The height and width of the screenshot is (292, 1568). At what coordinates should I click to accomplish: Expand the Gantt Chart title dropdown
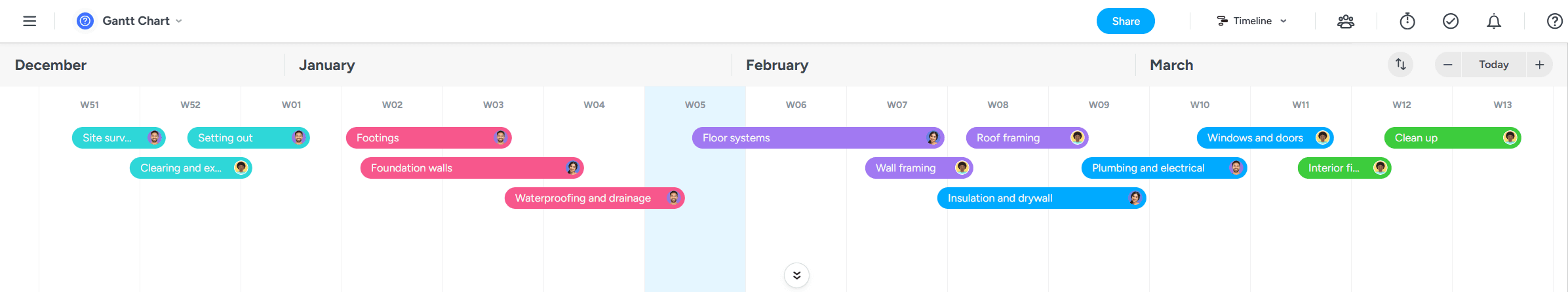tap(179, 21)
